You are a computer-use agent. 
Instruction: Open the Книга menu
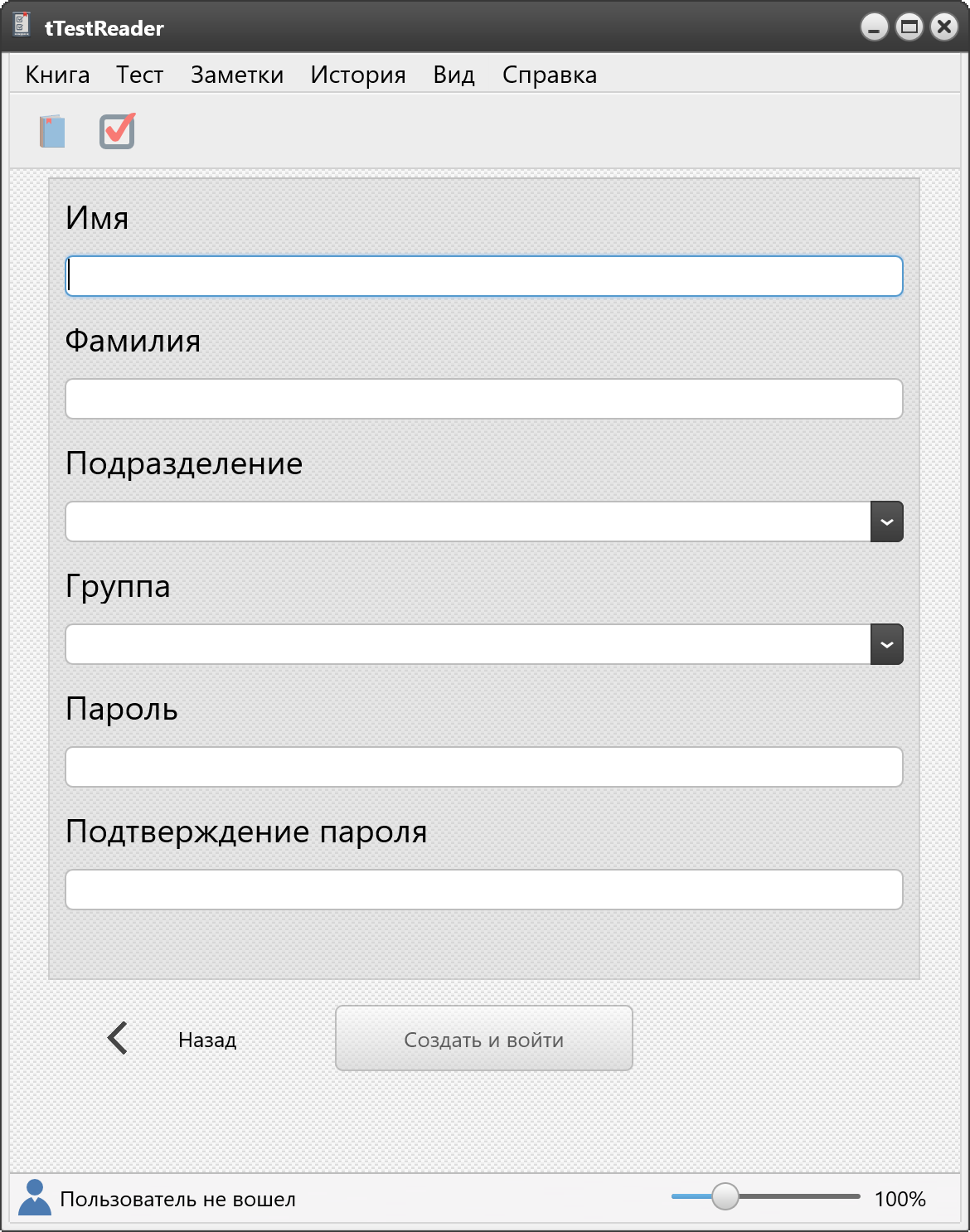point(57,75)
